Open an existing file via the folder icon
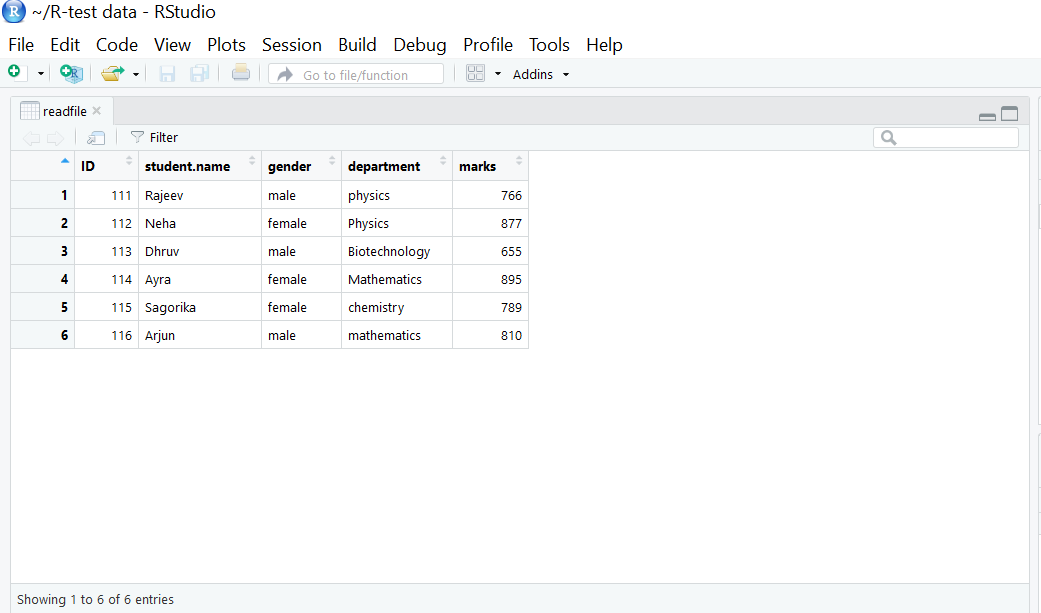The height and width of the screenshot is (613, 1041). click(x=110, y=72)
